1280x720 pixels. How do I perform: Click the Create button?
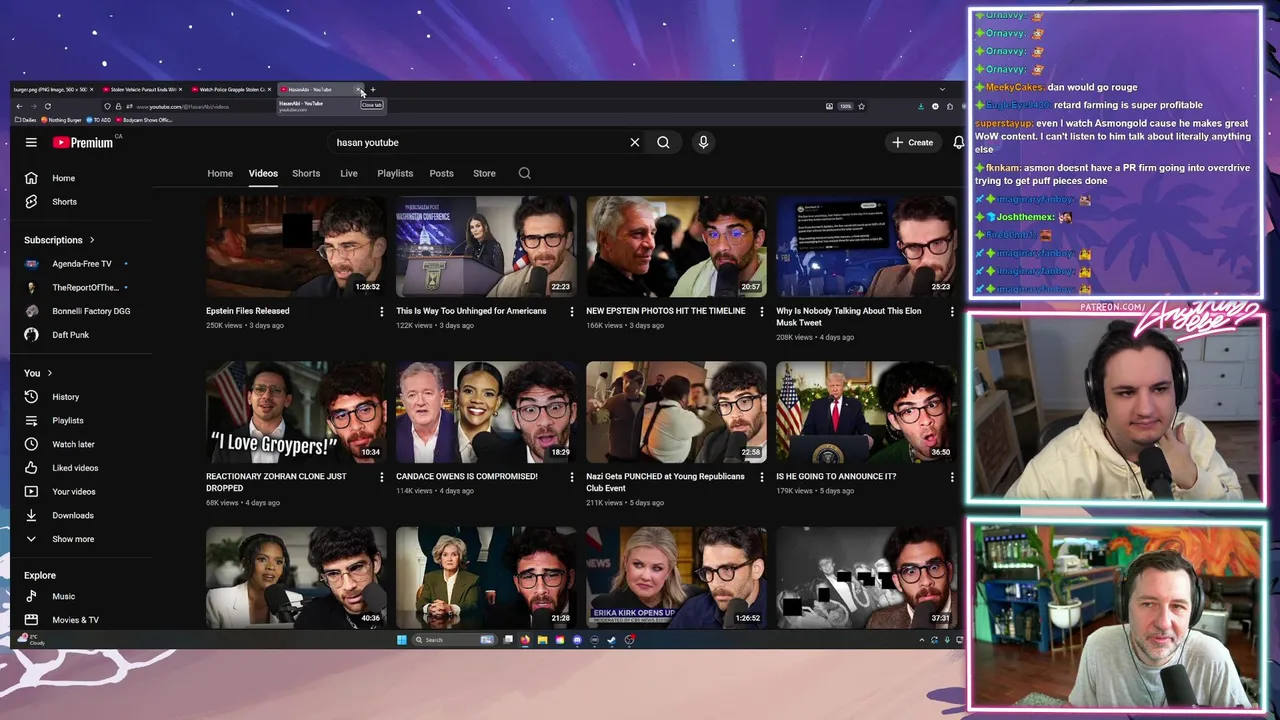[x=912, y=142]
